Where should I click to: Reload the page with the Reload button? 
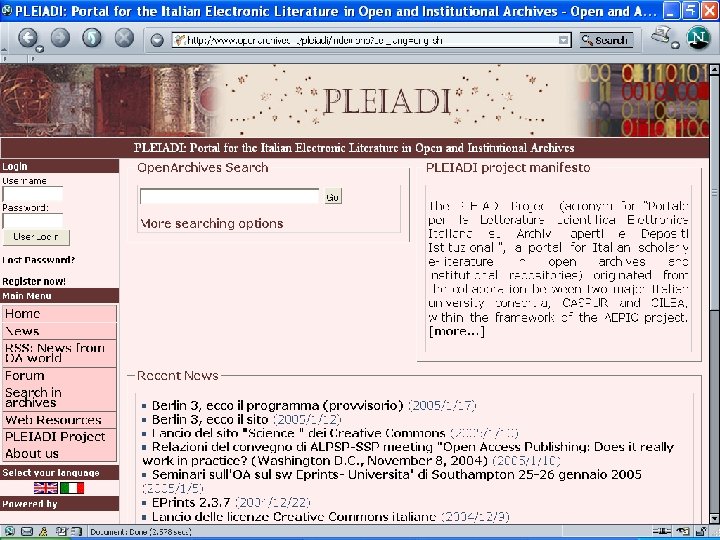(92, 38)
